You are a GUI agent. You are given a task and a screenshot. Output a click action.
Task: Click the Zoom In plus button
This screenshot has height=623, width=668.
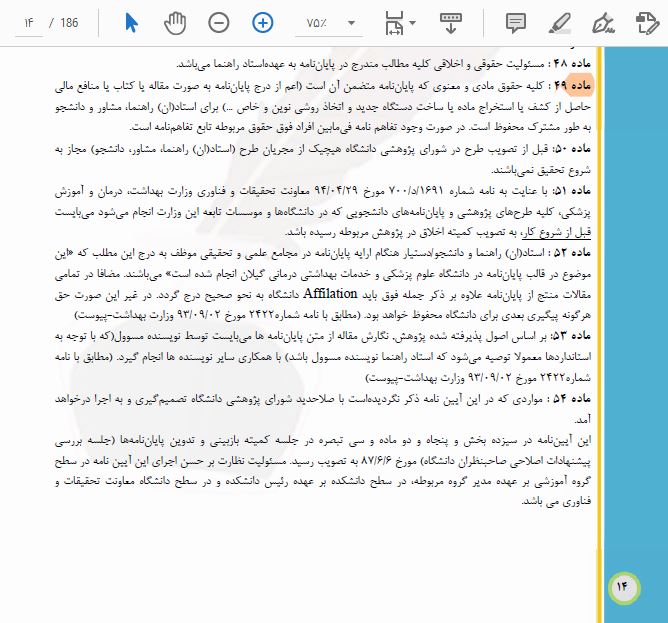pyautogui.click(x=263, y=22)
